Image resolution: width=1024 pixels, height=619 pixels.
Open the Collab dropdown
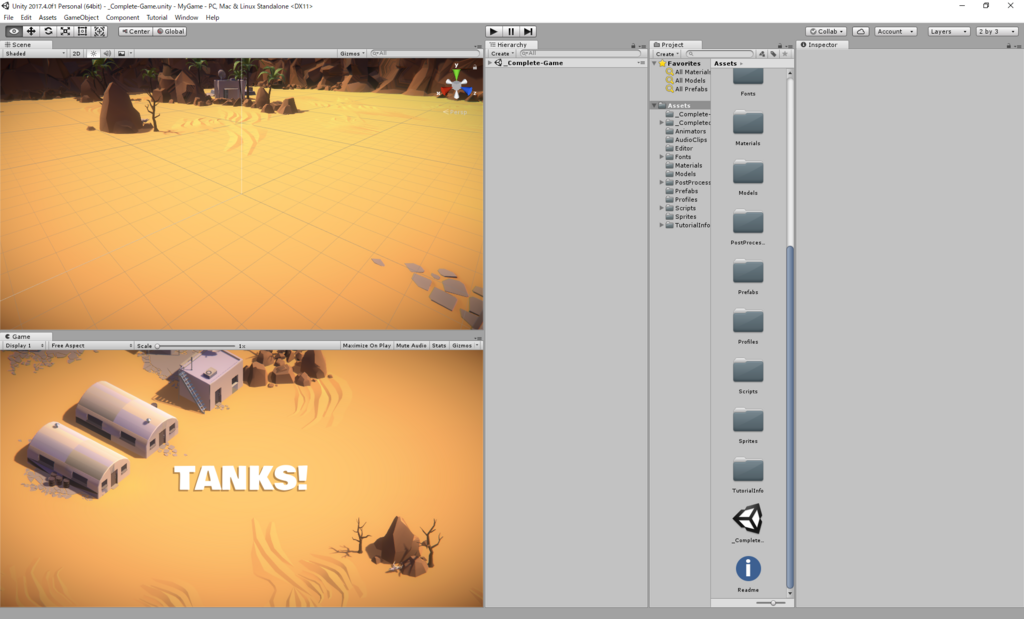[x=827, y=31]
